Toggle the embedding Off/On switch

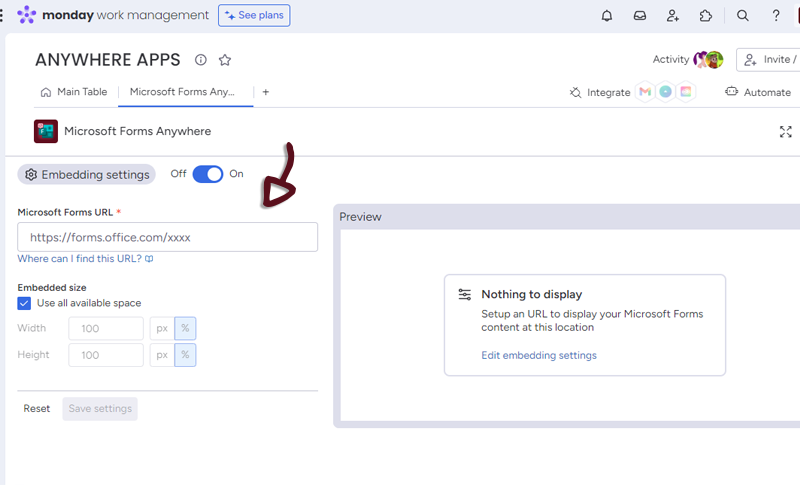point(208,174)
